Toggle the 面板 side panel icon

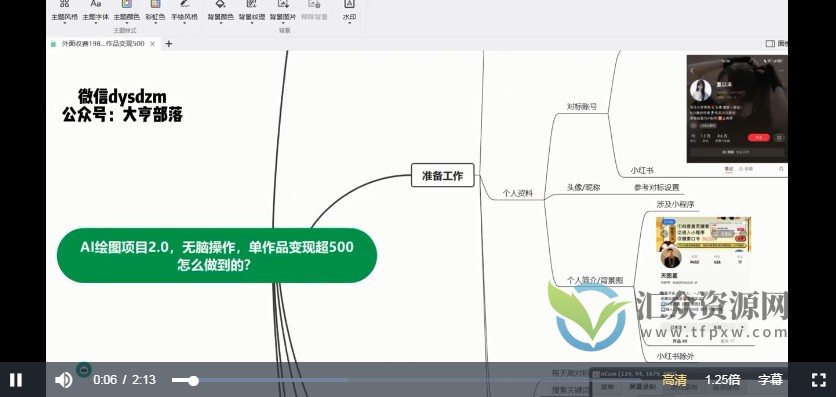(770, 44)
